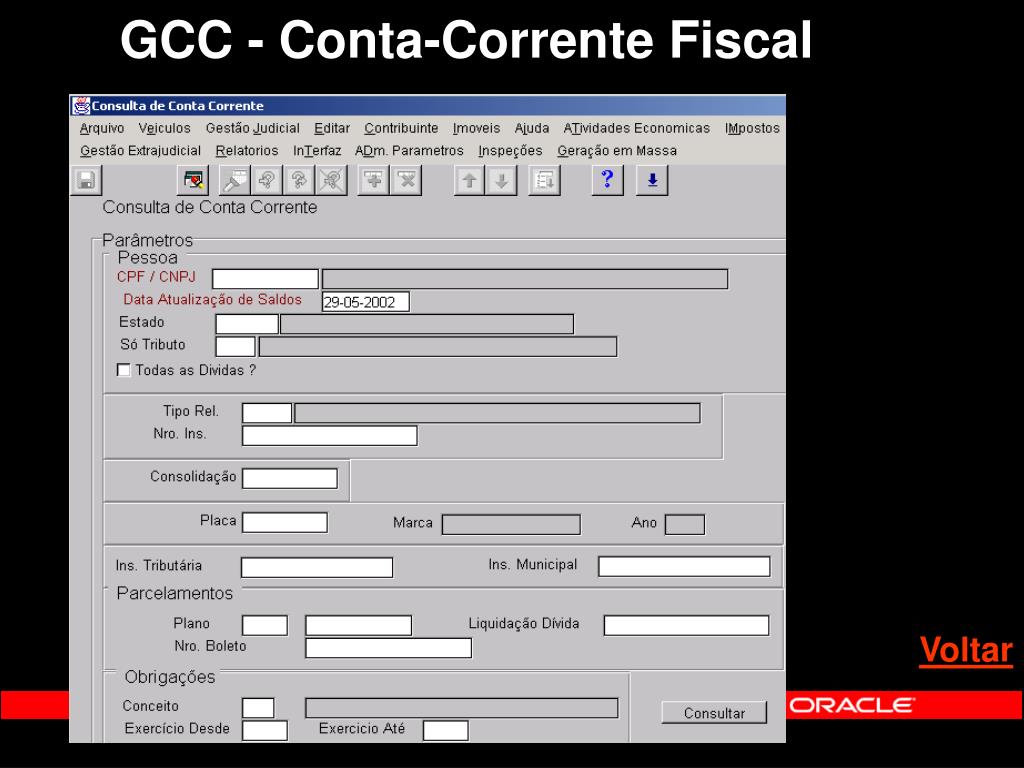Open the Veiculos menu

point(165,129)
